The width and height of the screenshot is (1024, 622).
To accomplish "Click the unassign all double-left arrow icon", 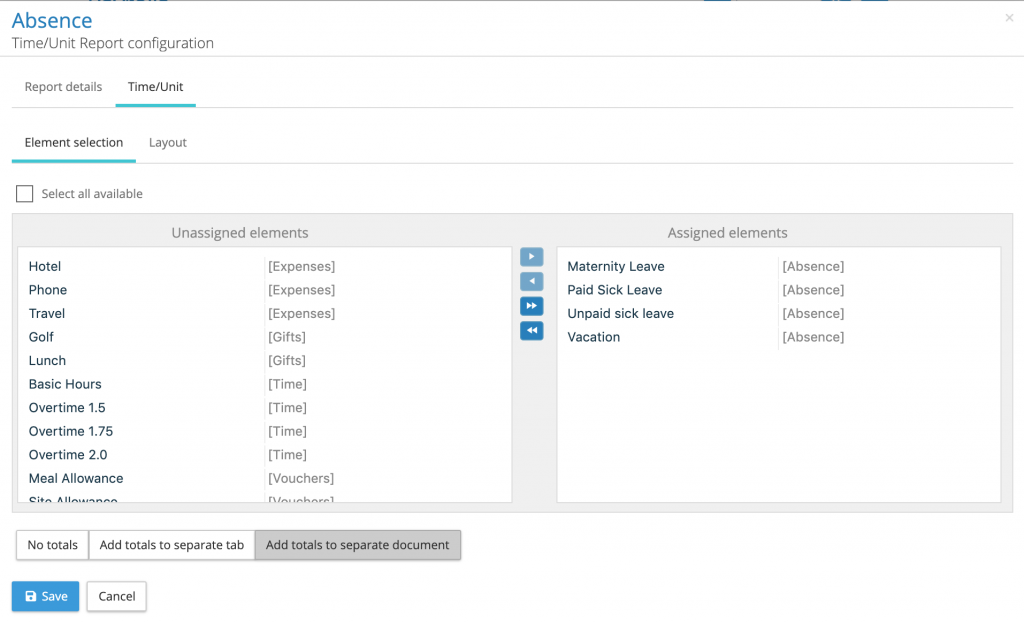I will click(531, 331).
